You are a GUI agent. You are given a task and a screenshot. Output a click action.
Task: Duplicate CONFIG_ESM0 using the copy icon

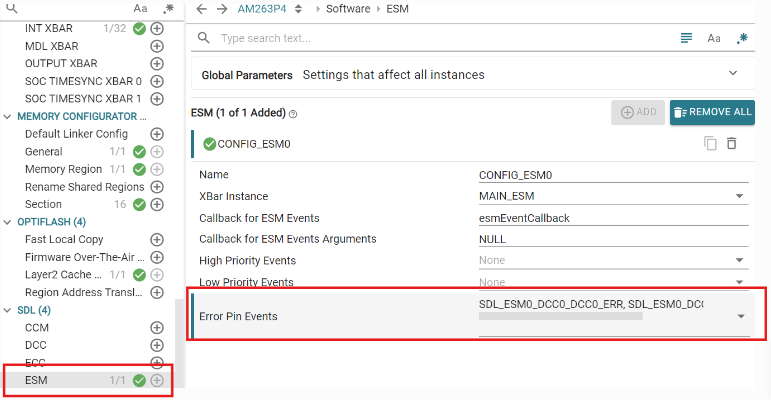pos(710,143)
